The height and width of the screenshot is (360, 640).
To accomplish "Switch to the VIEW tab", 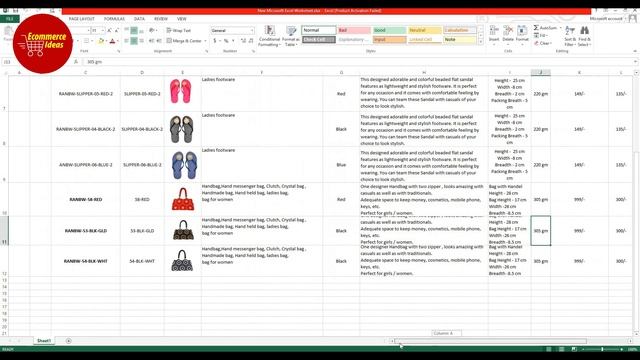I will pyautogui.click(x=182, y=19).
